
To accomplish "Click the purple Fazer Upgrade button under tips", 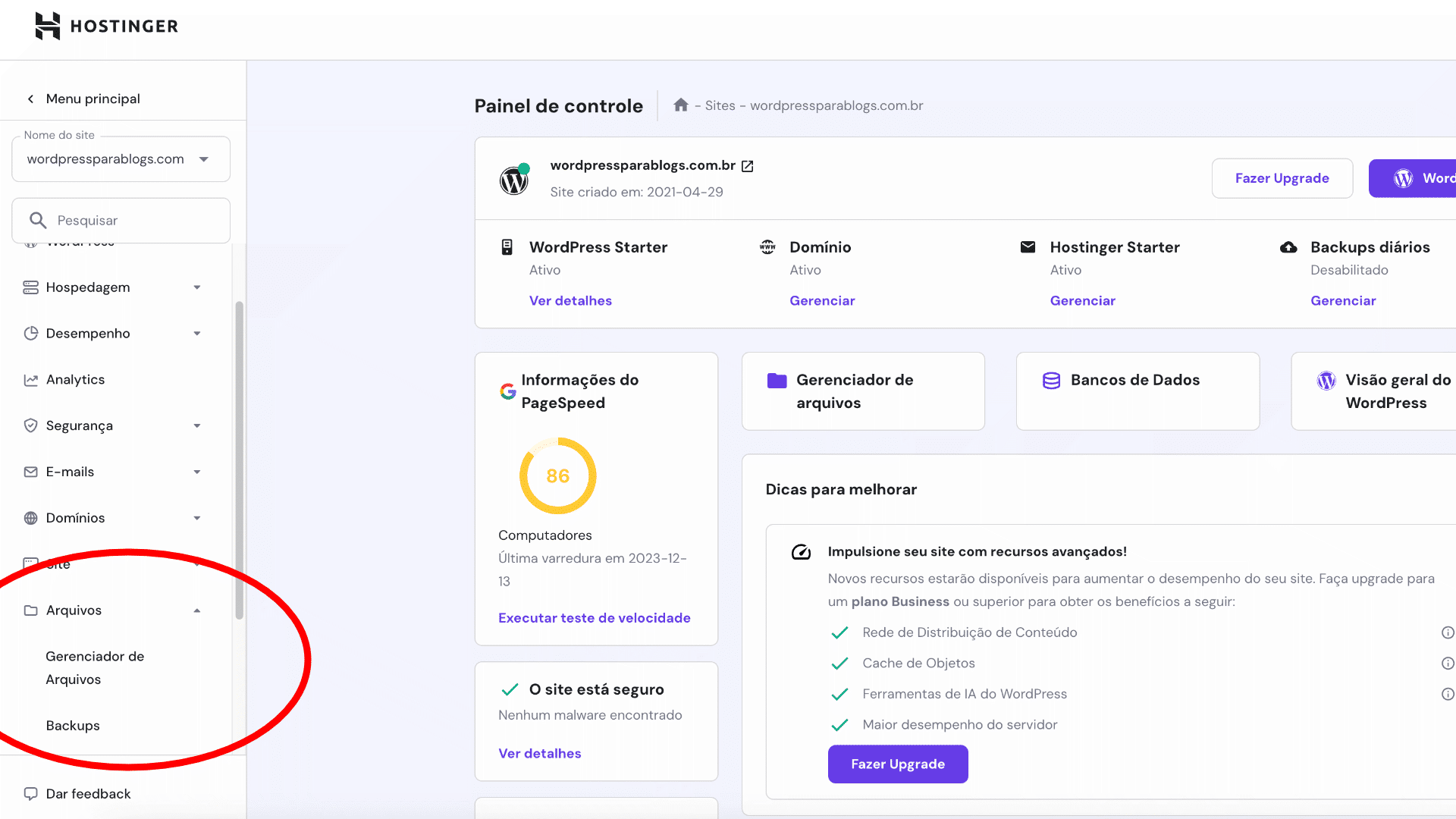I will tap(898, 764).
